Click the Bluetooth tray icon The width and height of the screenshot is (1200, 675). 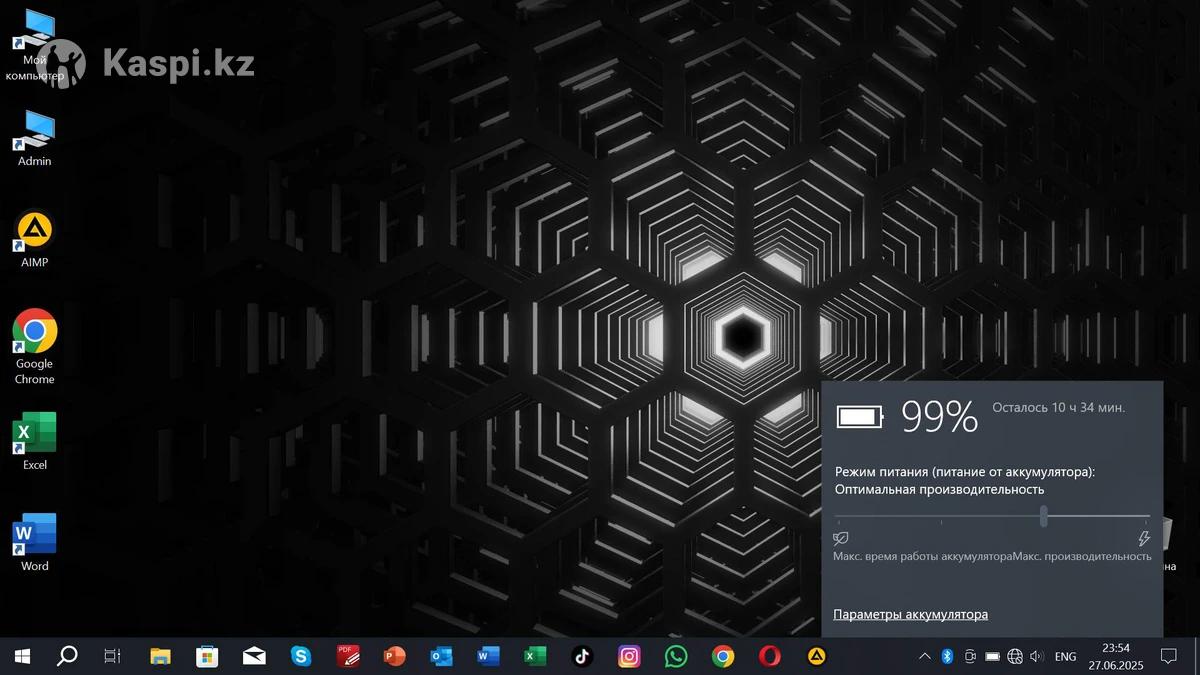(x=947, y=656)
